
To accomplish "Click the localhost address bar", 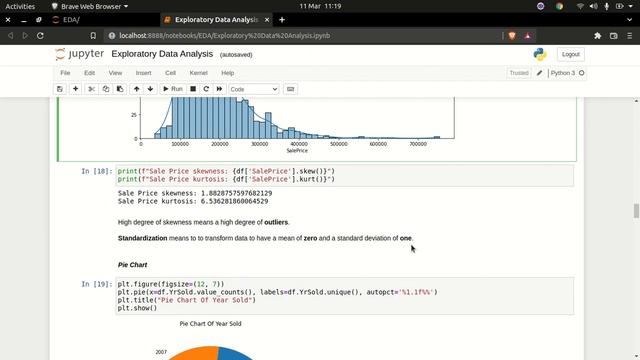I will point(302,36).
